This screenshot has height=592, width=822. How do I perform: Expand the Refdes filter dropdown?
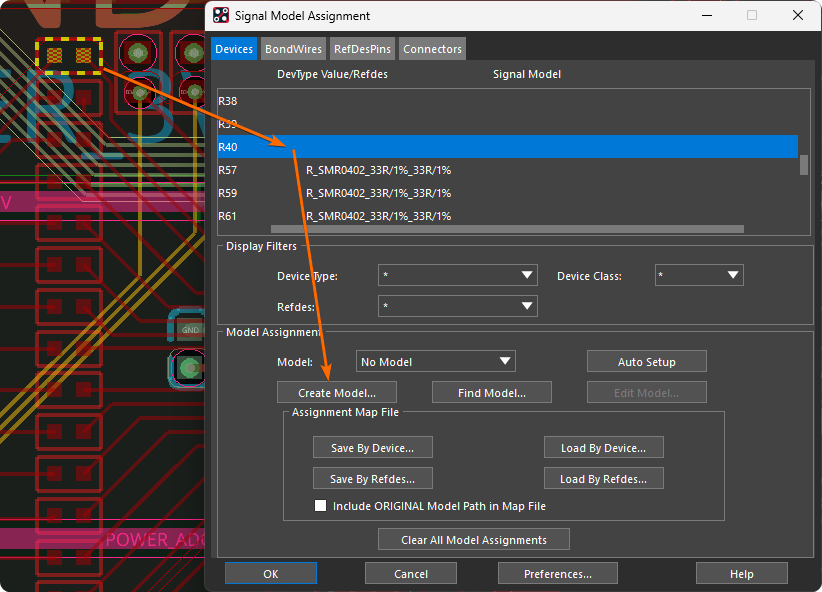pyautogui.click(x=457, y=306)
